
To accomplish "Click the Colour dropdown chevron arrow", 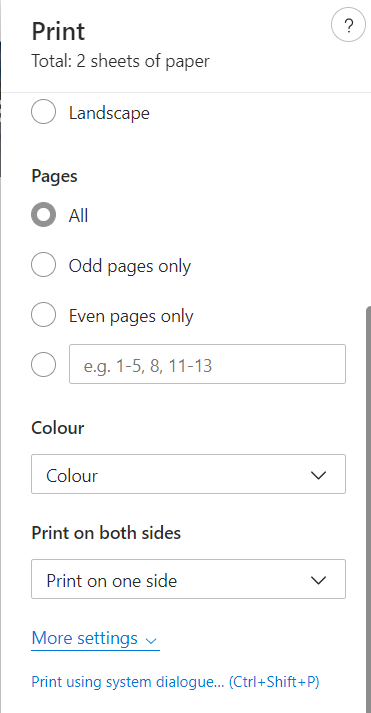I will tap(318, 475).
